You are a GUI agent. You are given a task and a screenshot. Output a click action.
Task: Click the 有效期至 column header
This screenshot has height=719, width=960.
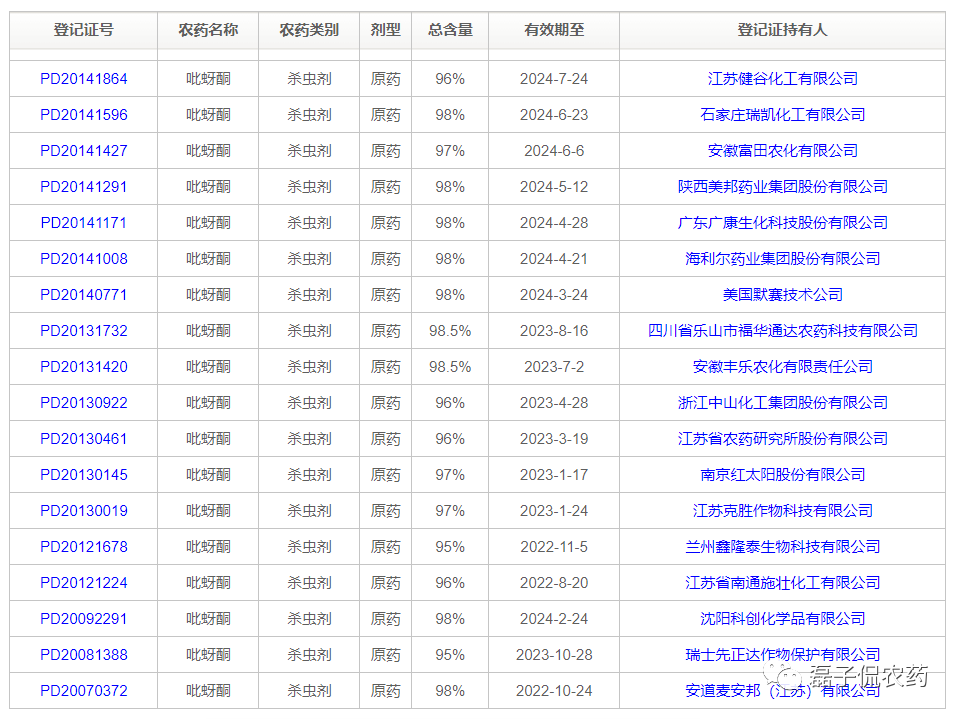click(554, 30)
